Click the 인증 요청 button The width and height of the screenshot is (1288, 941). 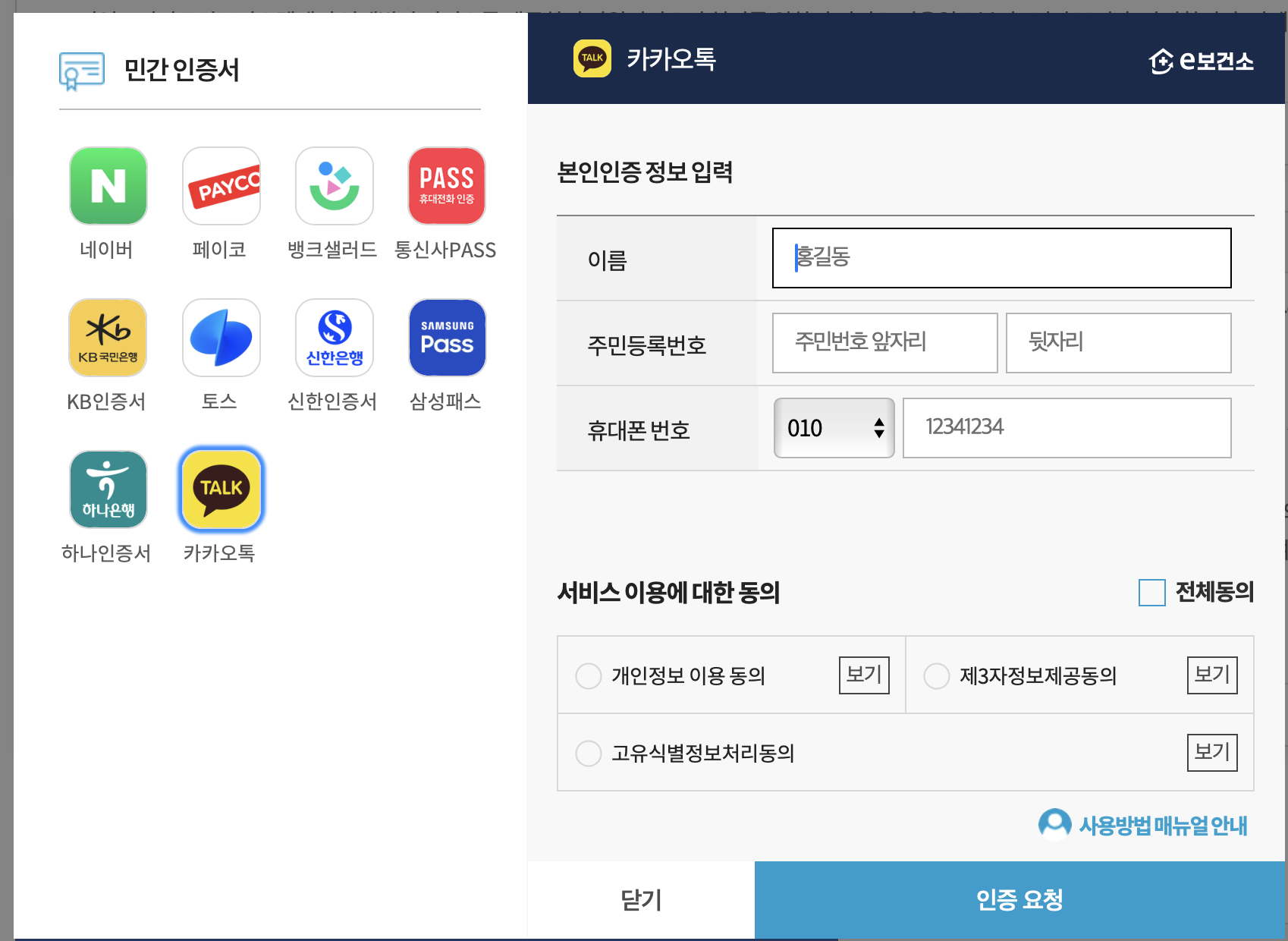[1019, 900]
